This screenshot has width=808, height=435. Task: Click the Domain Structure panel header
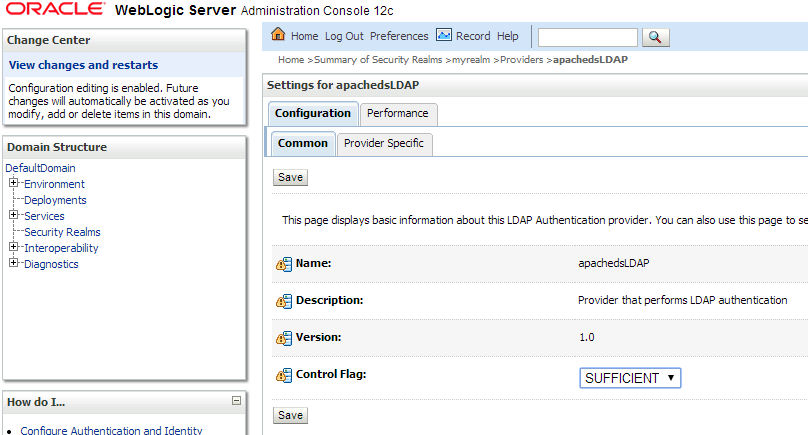coord(125,147)
